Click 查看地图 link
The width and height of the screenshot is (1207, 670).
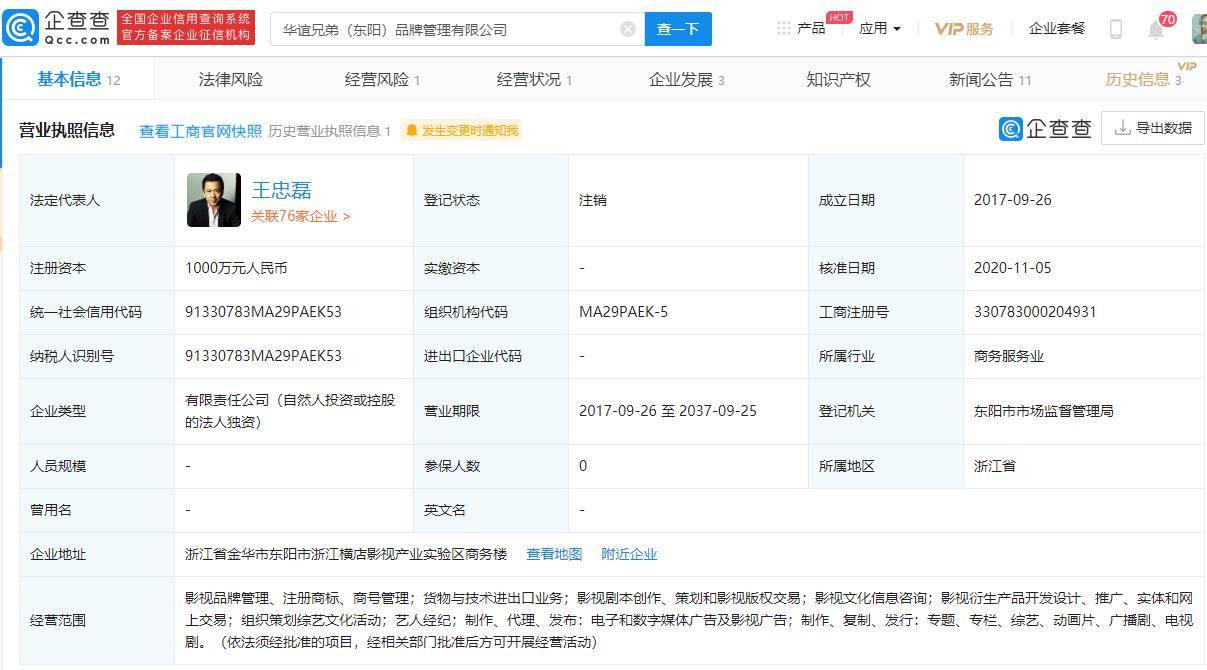point(554,554)
